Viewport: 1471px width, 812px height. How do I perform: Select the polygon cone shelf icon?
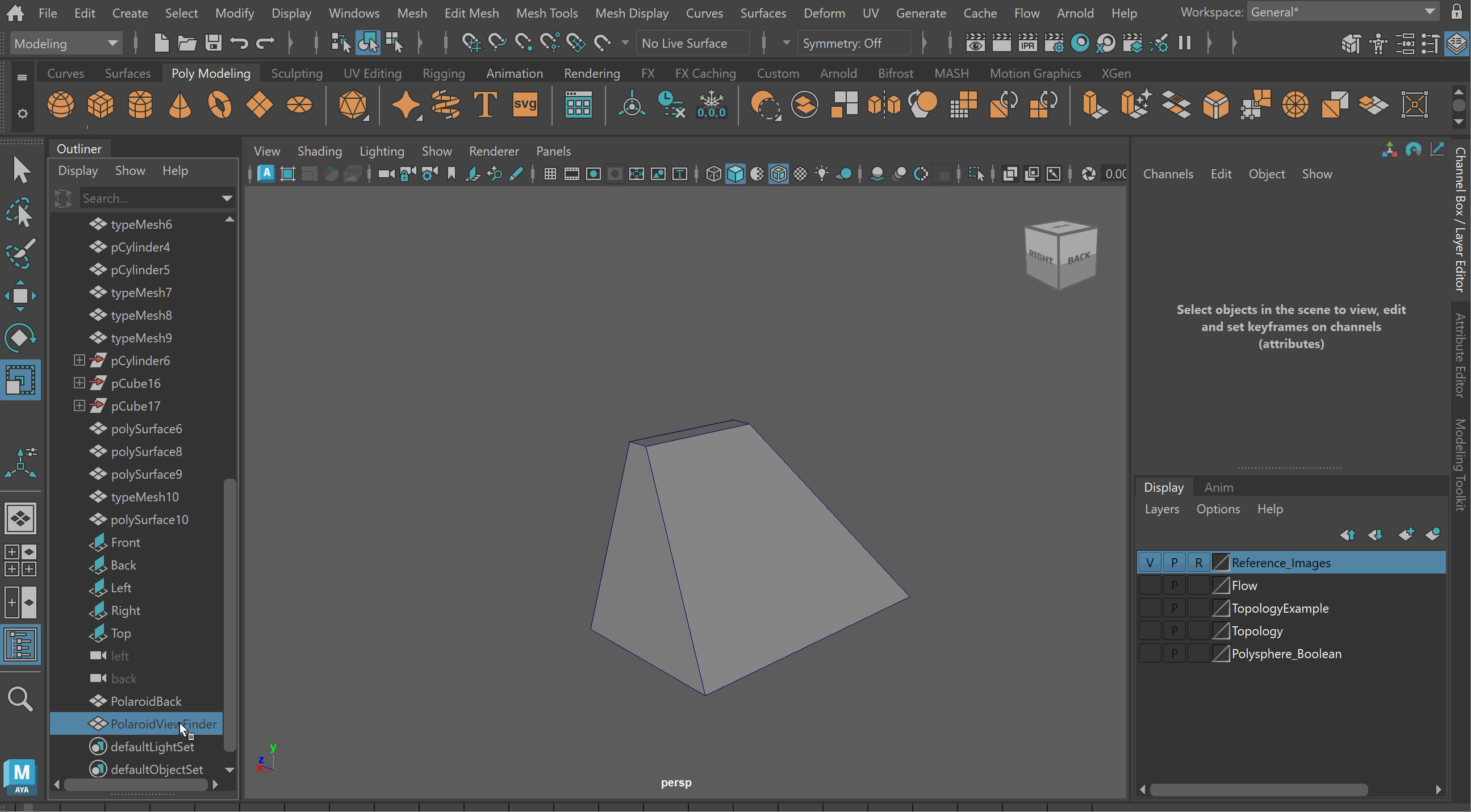[x=180, y=105]
